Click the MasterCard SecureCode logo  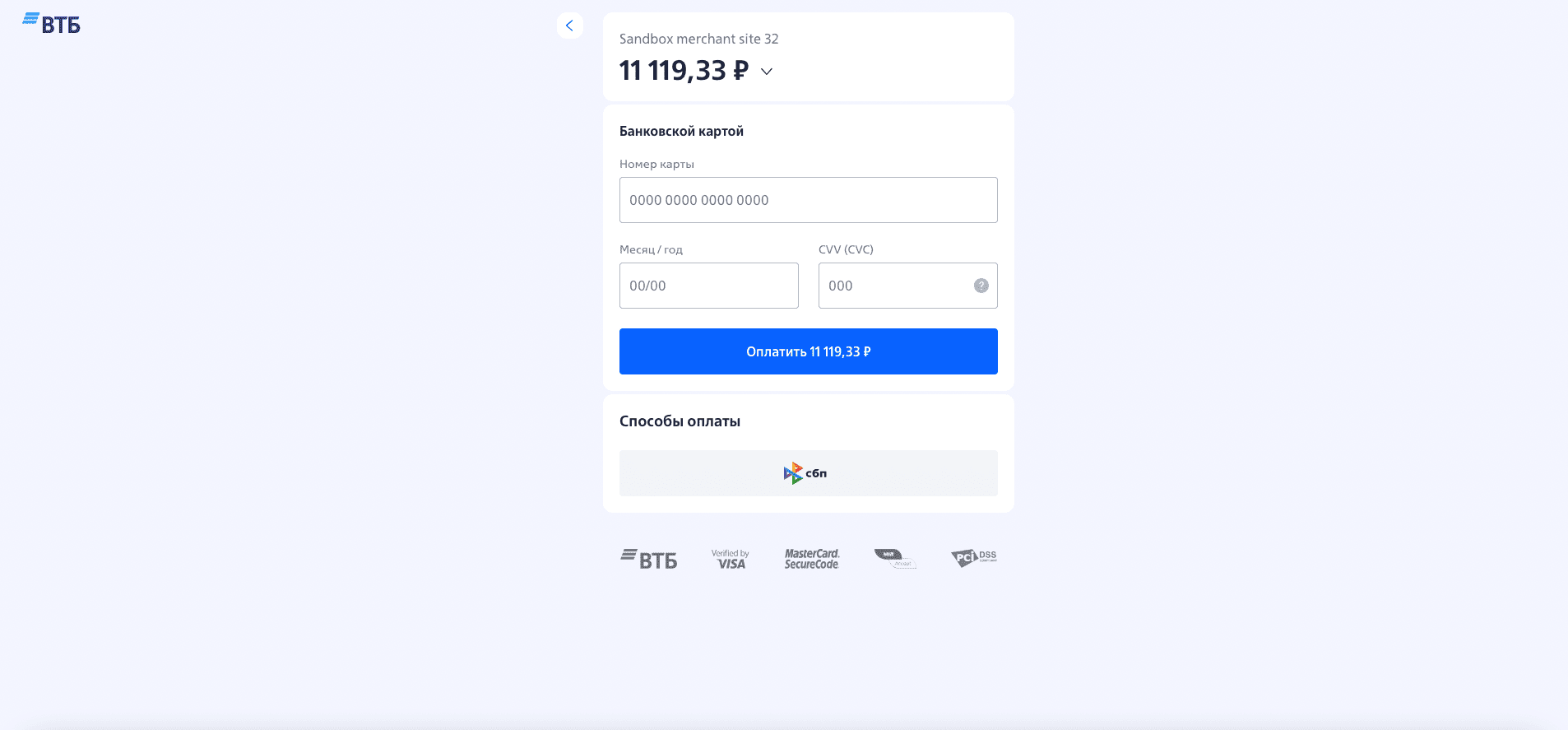point(812,559)
